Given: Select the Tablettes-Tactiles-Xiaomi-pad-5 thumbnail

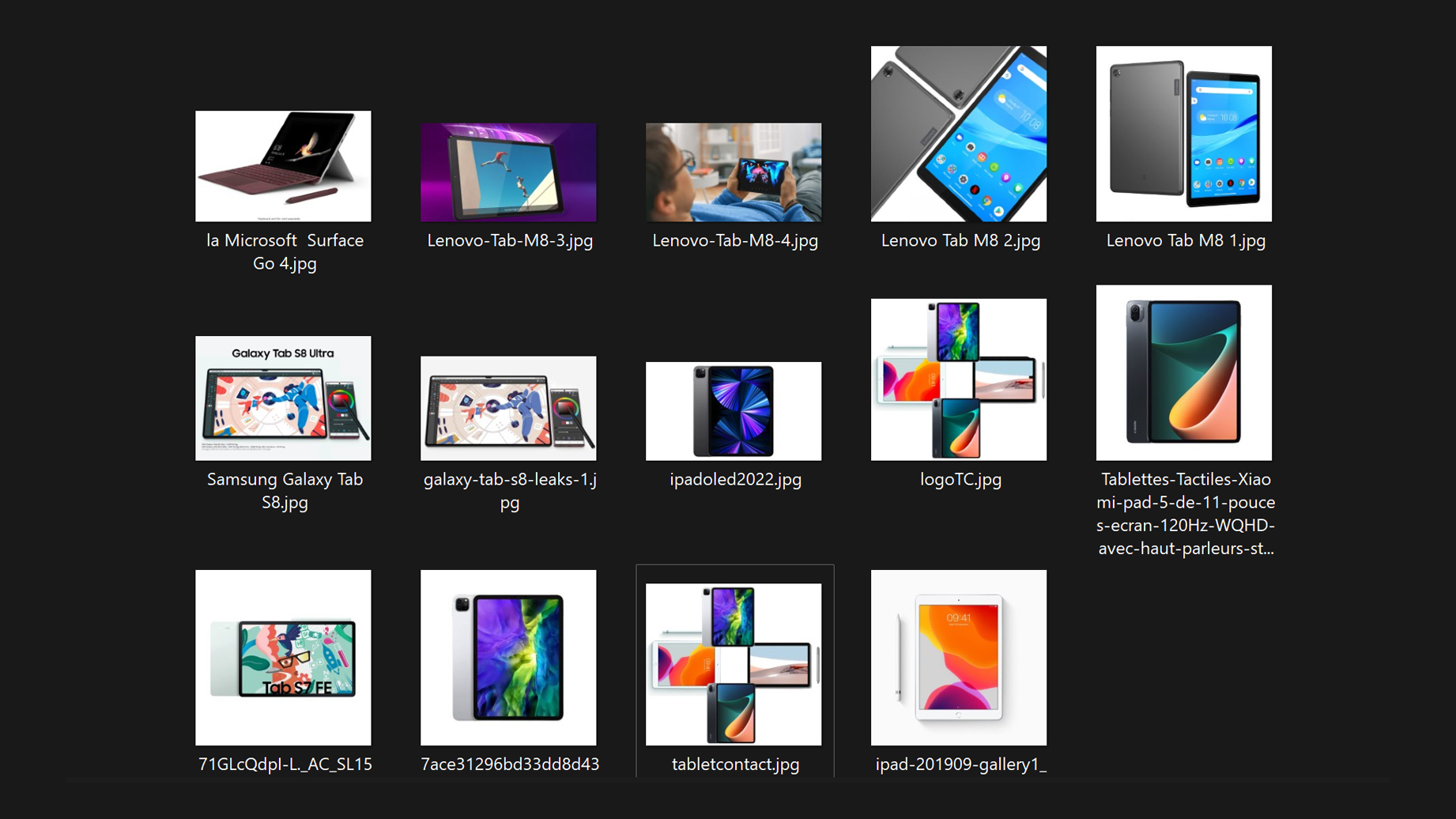Looking at the screenshot, I should click(1184, 372).
